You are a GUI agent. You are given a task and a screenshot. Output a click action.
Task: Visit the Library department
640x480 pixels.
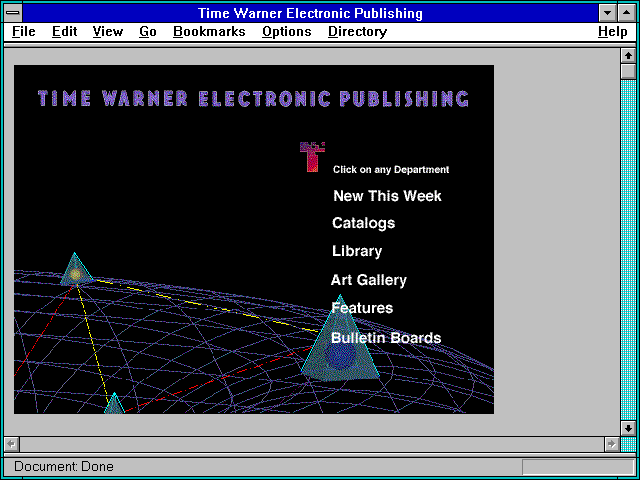tap(357, 251)
